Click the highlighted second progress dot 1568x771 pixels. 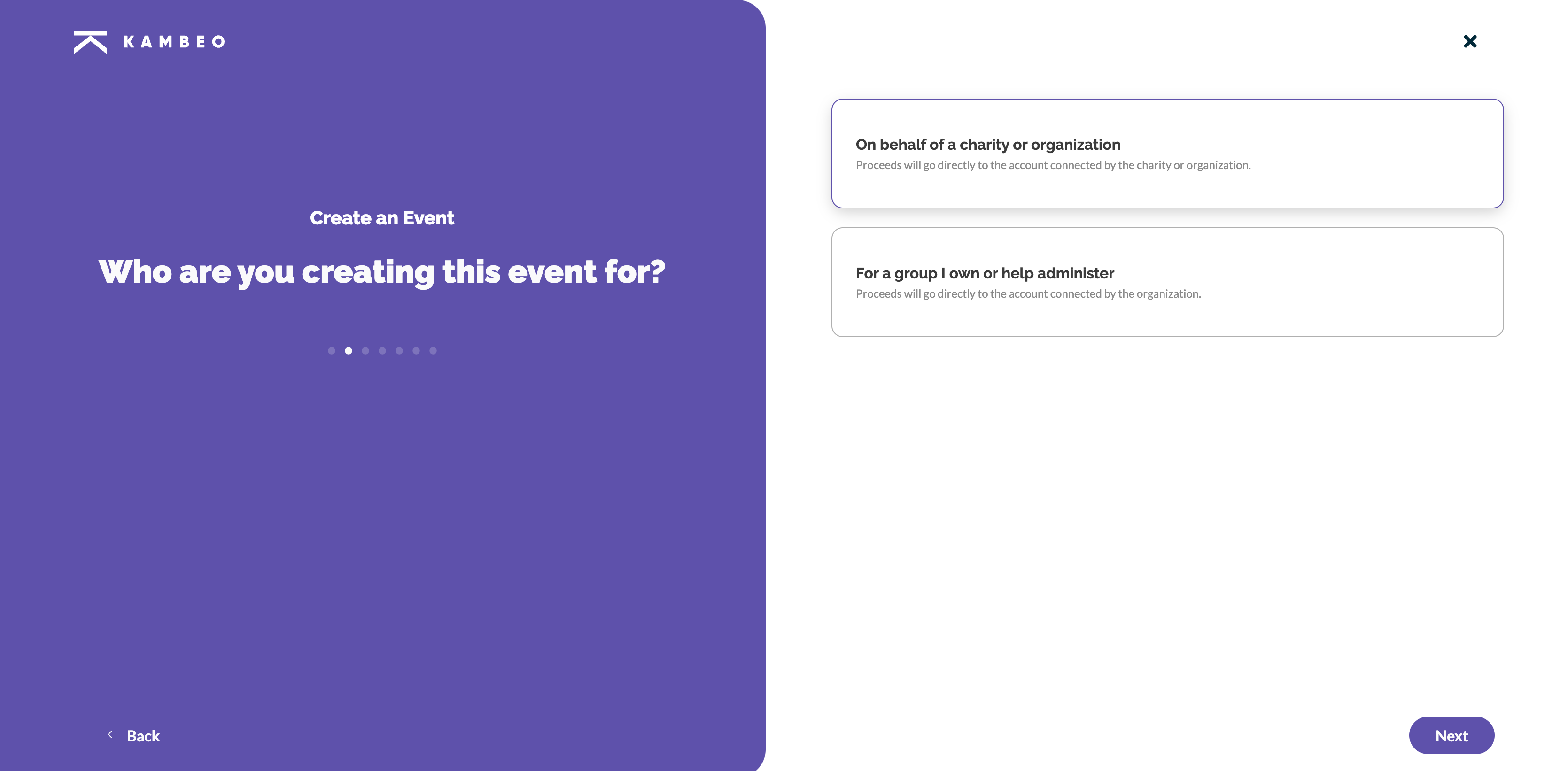(349, 350)
